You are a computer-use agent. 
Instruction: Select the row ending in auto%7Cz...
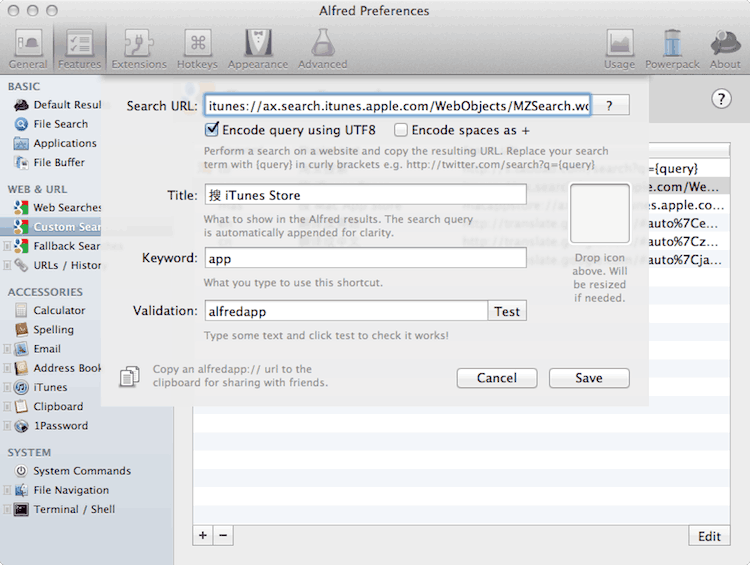pyautogui.click(x=689, y=242)
